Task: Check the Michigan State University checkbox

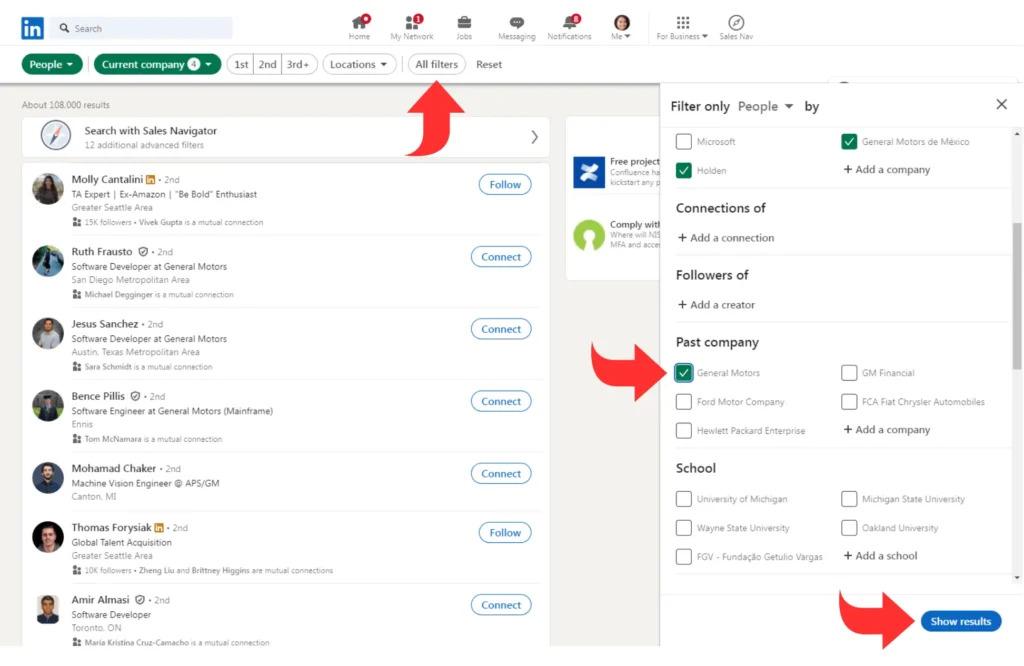Action: [848, 499]
